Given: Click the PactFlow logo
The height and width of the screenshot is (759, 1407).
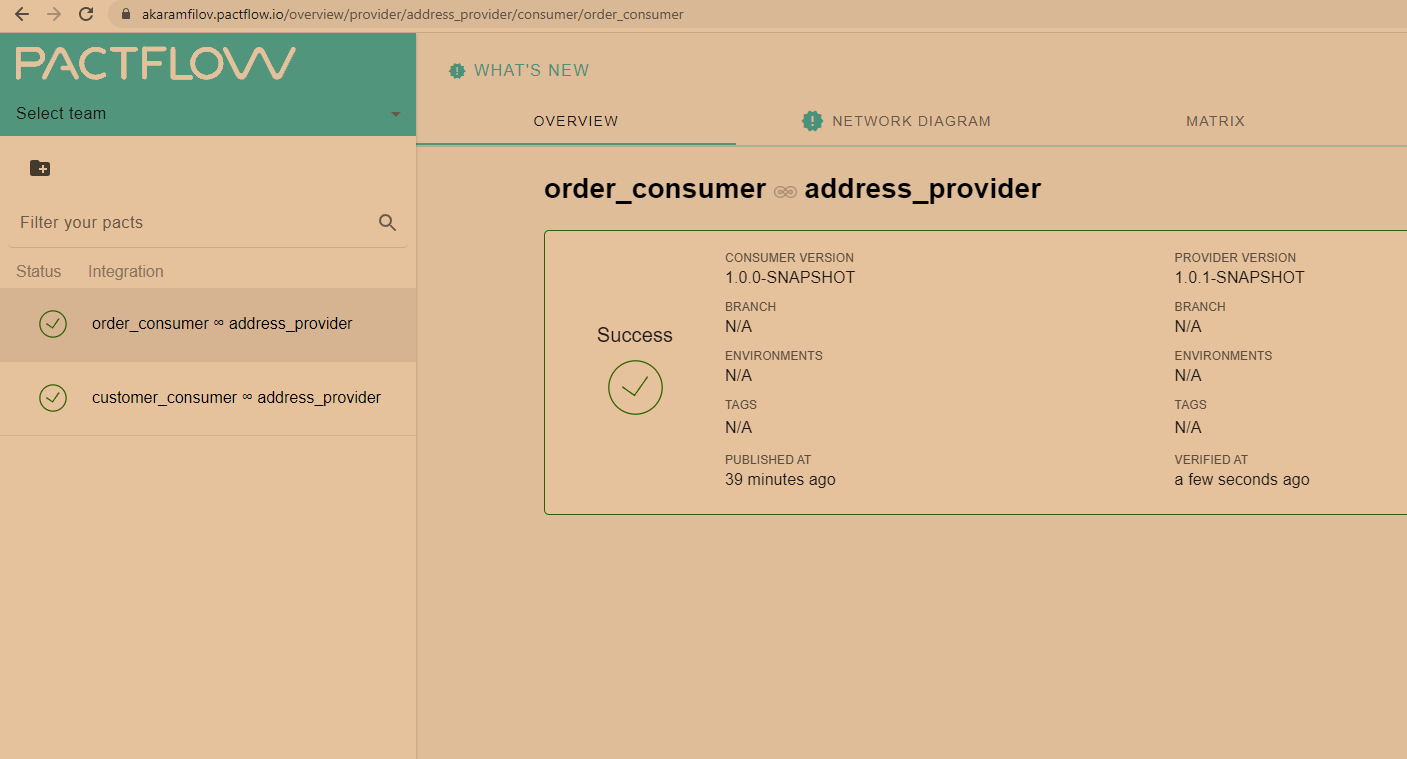Looking at the screenshot, I should pos(156,63).
